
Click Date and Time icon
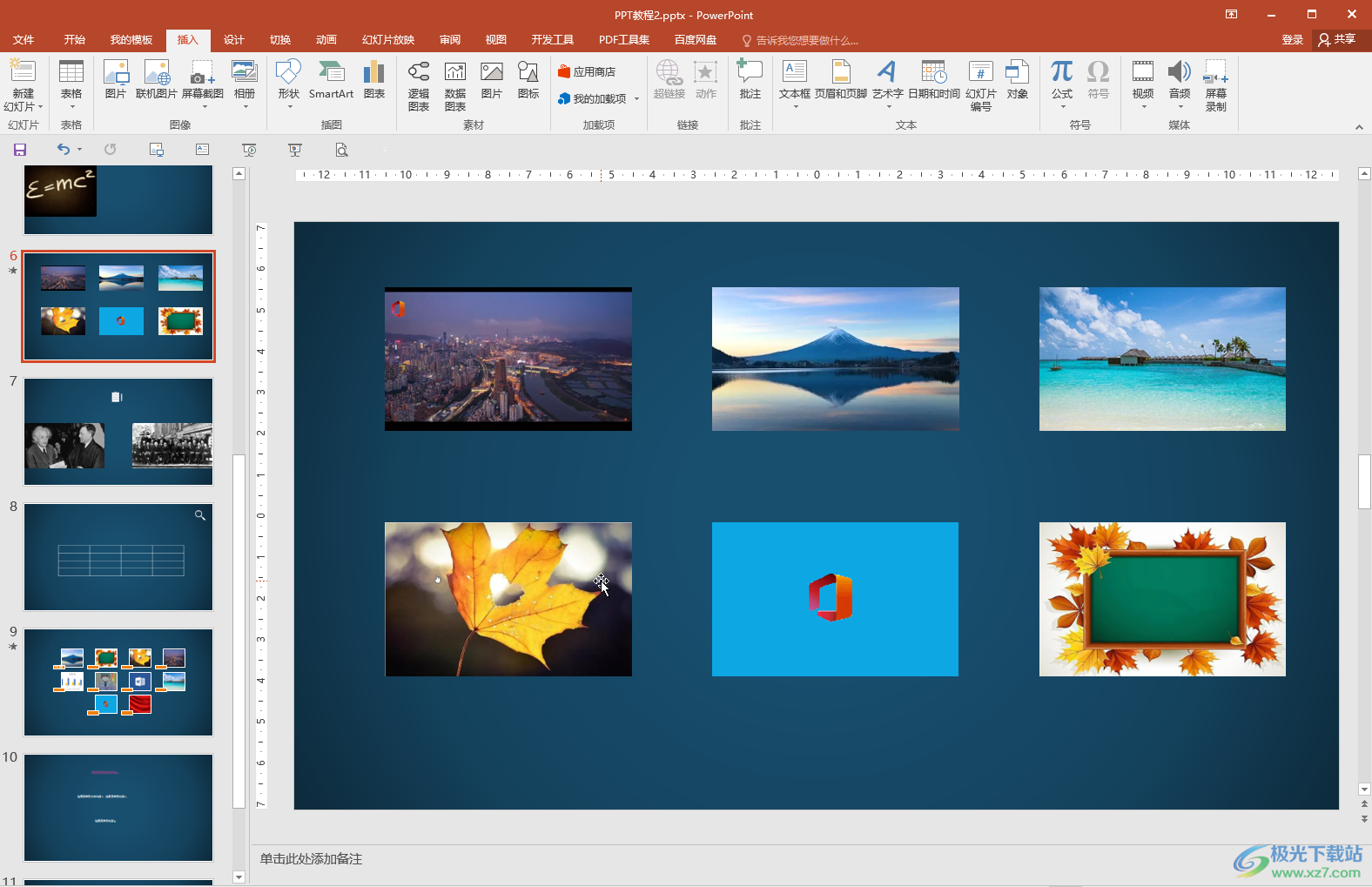tap(934, 79)
